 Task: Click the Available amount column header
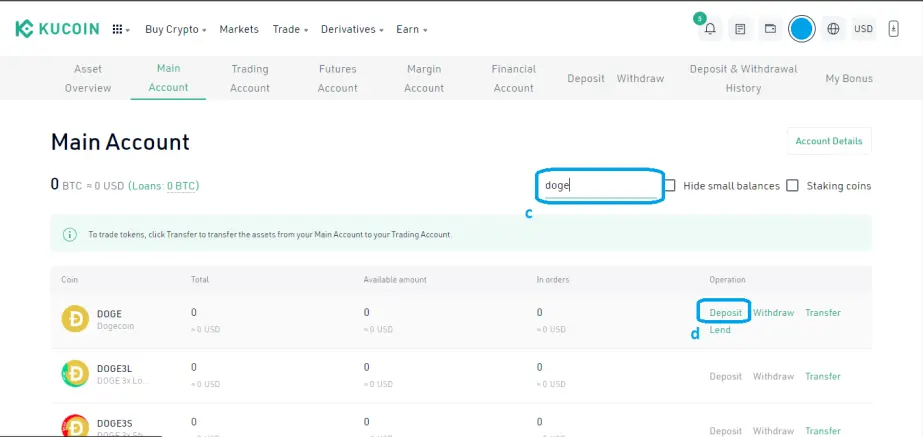(x=395, y=280)
